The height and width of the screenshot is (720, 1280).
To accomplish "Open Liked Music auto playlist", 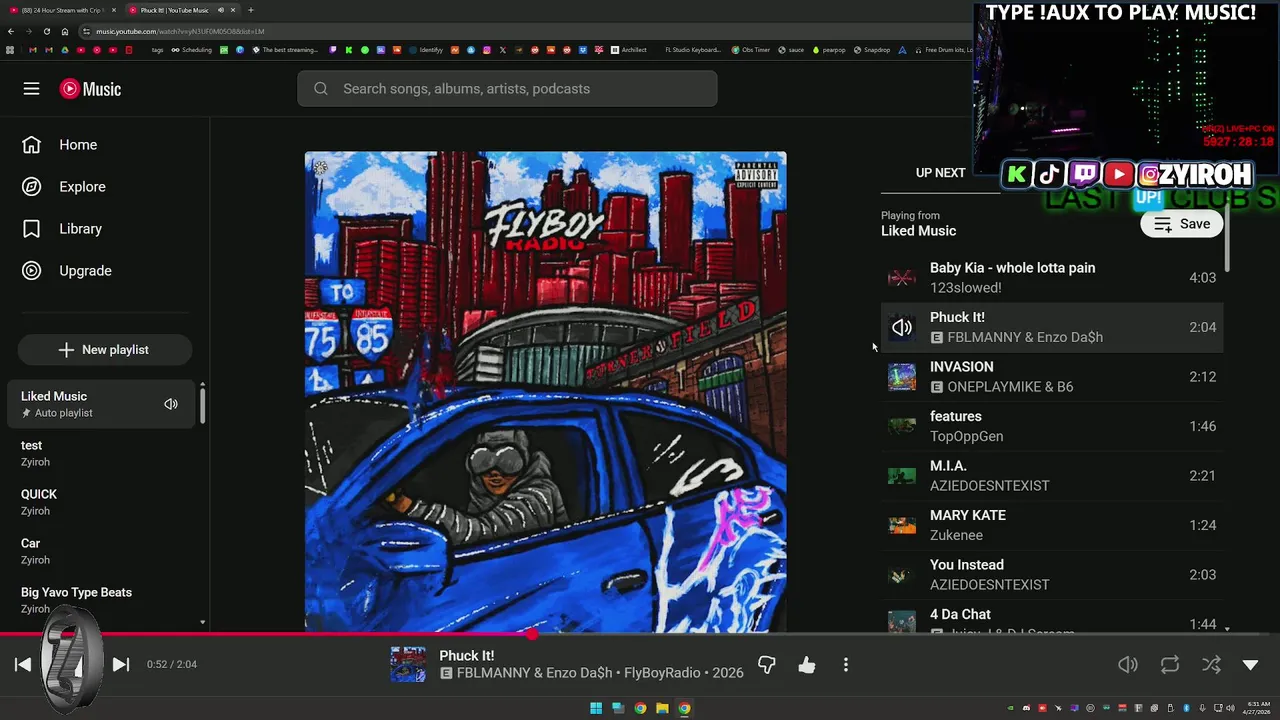I will point(100,404).
